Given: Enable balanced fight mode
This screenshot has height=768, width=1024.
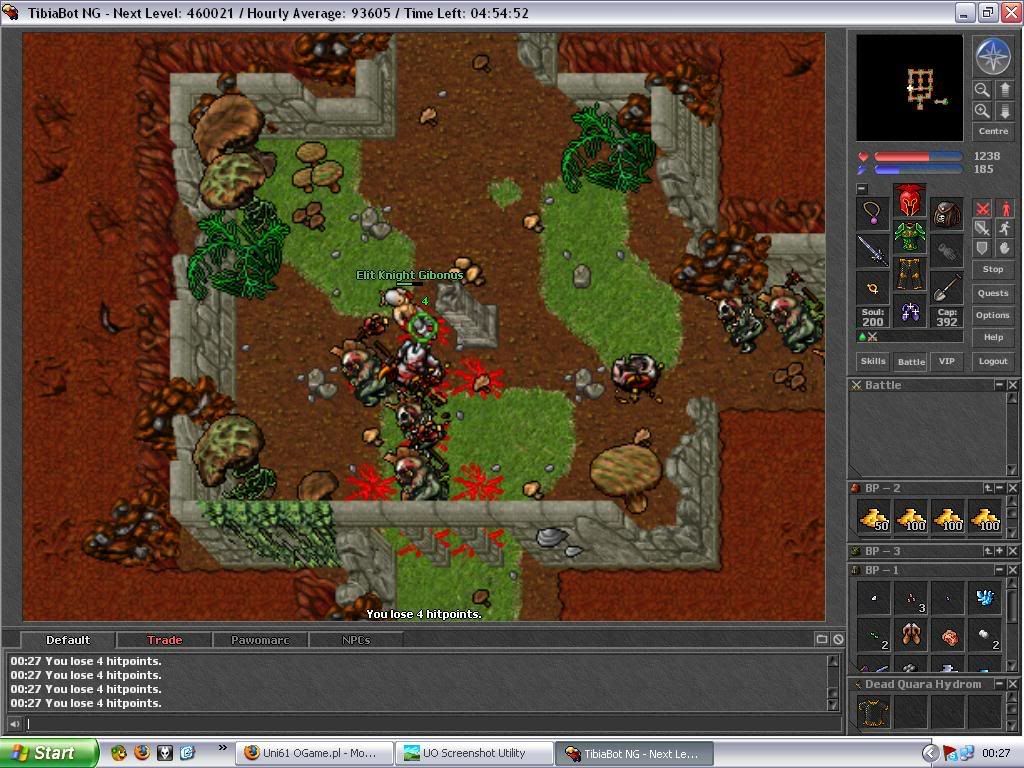Looking at the screenshot, I should (x=982, y=229).
